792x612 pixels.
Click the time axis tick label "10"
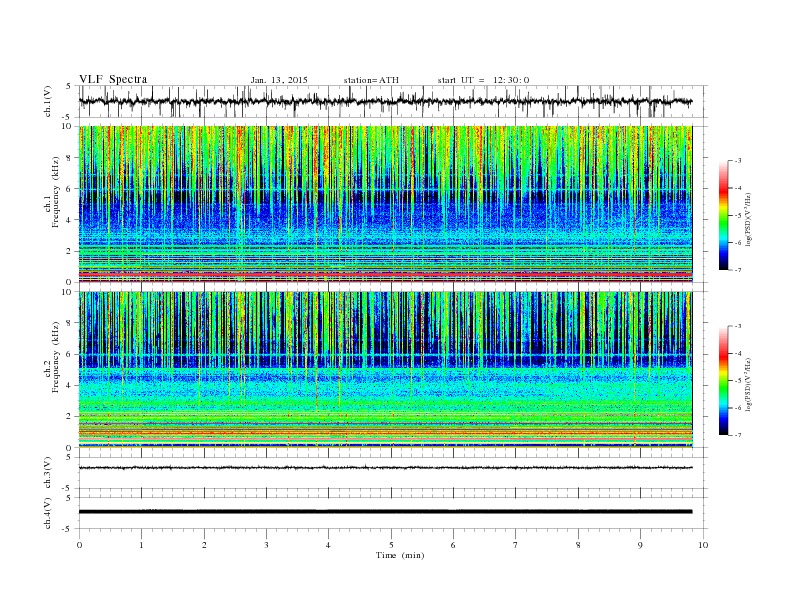click(x=703, y=545)
